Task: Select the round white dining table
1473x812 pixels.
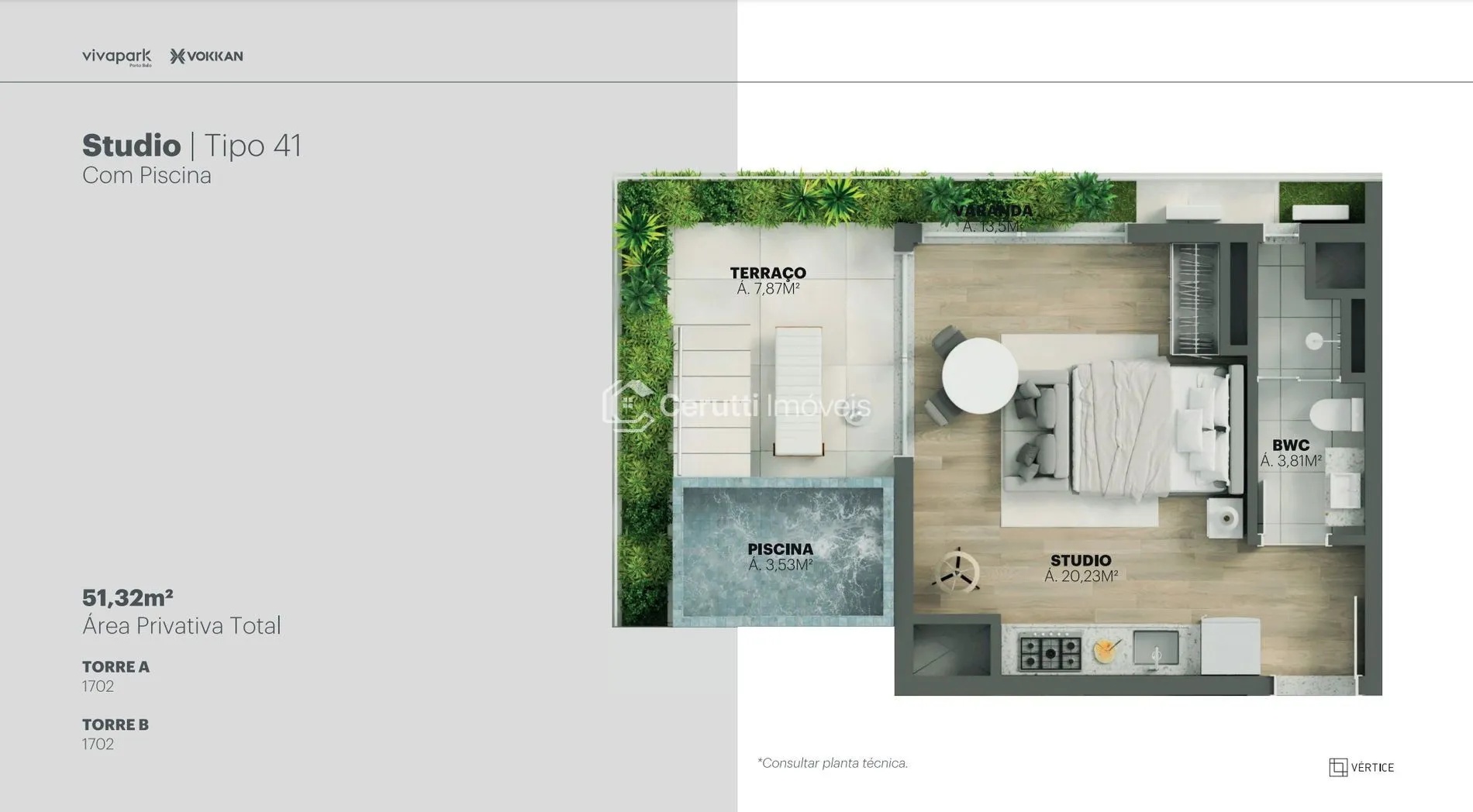Action: pyautogui.click(x=979, y=376)
